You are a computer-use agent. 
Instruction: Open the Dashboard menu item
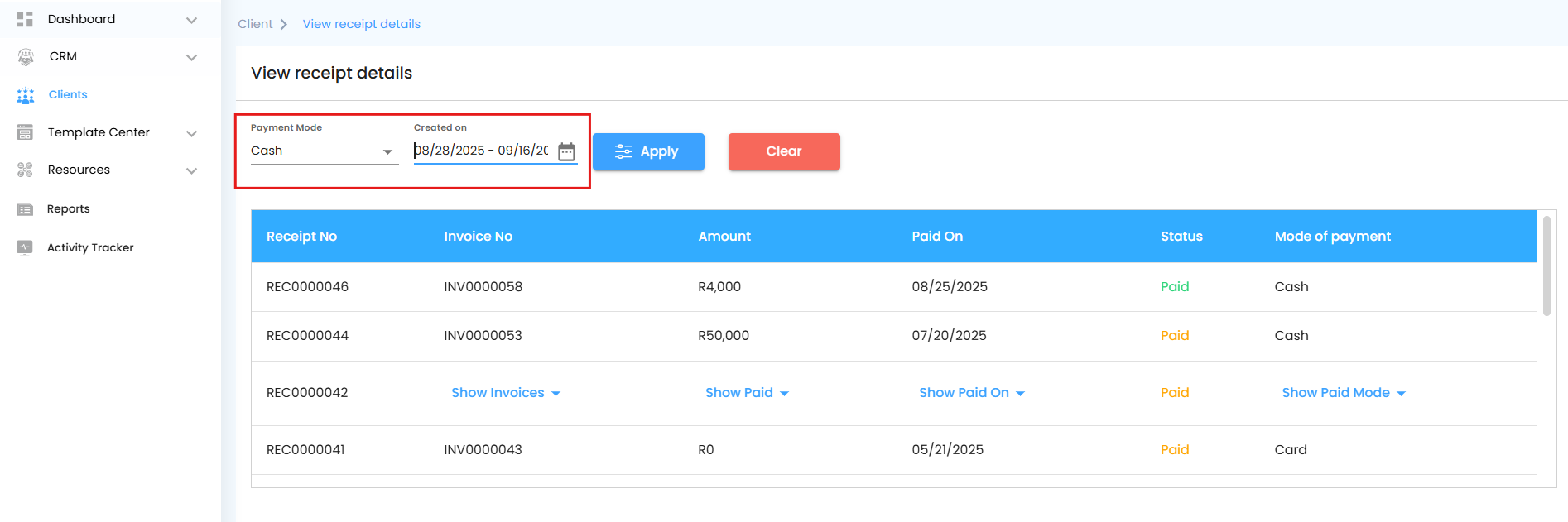click(x=81, y=19)
